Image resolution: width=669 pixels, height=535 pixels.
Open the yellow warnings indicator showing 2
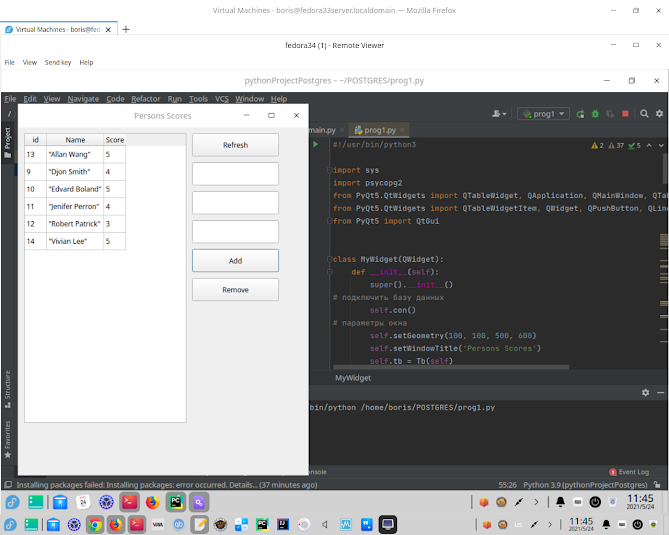(x=597, y=145)
